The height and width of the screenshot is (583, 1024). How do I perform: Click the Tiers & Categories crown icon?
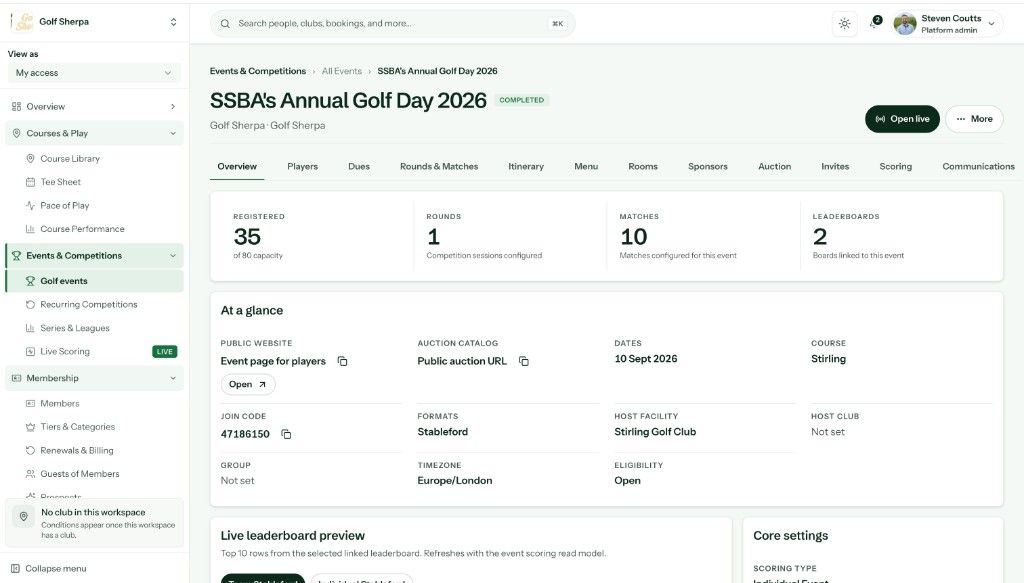tap(30, 427)
